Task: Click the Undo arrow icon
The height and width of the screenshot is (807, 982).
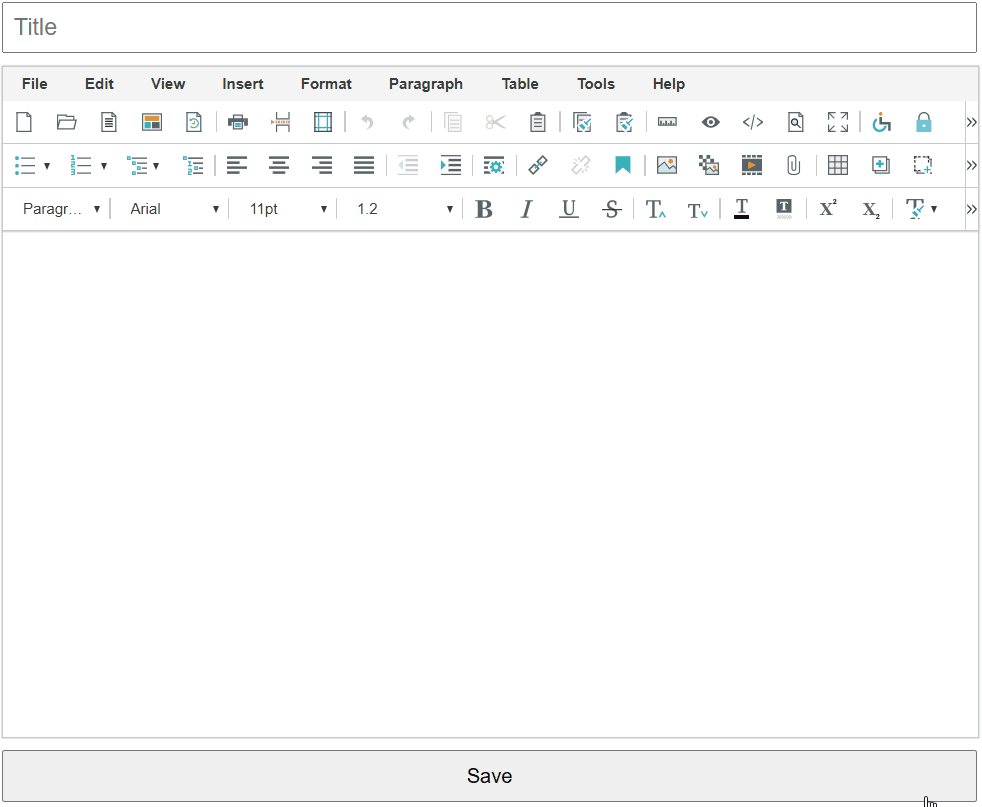Action: (x=367, y=122)
